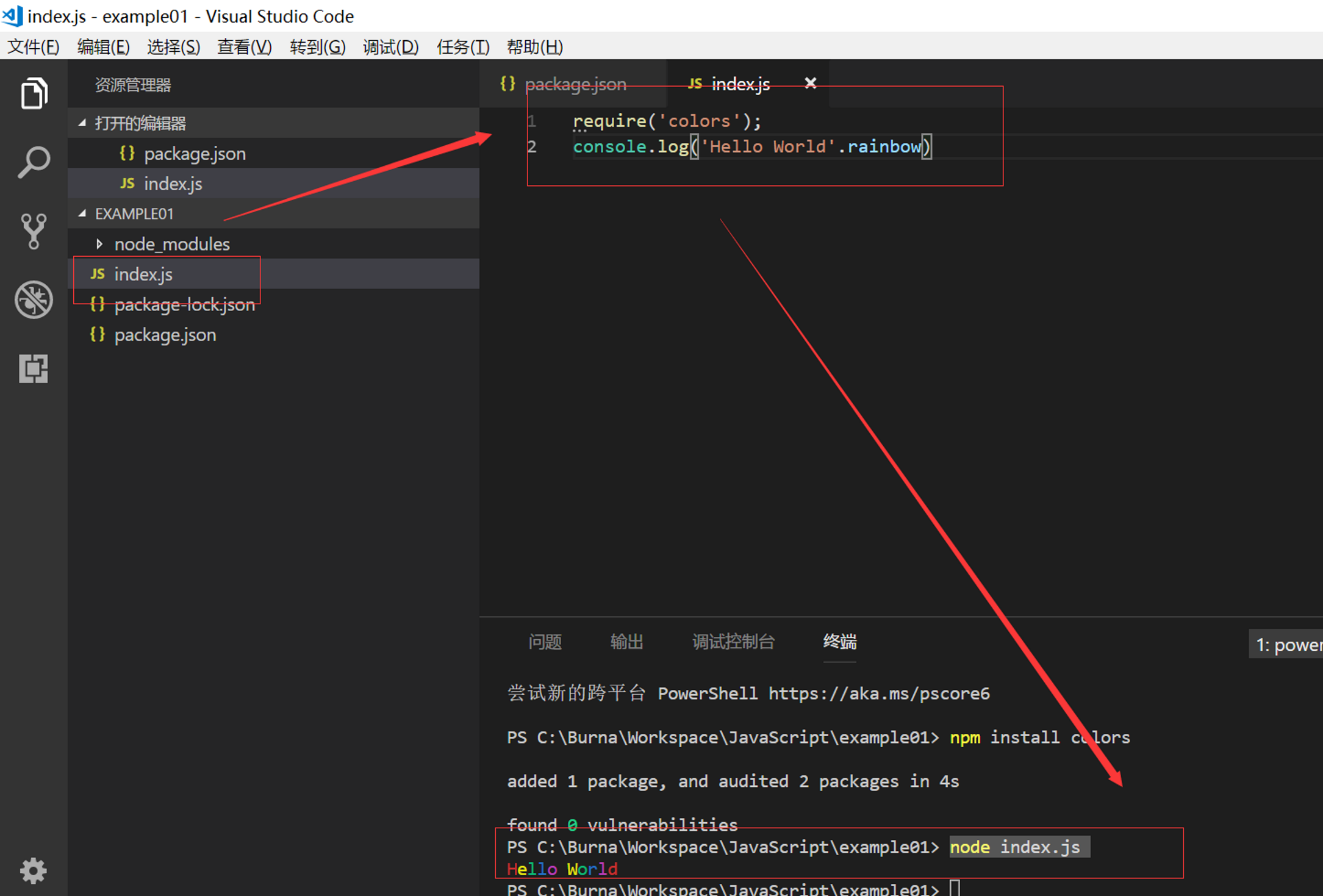
Task: Open the terminal selector dropdown '1: power'
Action: coord(1285,644)
